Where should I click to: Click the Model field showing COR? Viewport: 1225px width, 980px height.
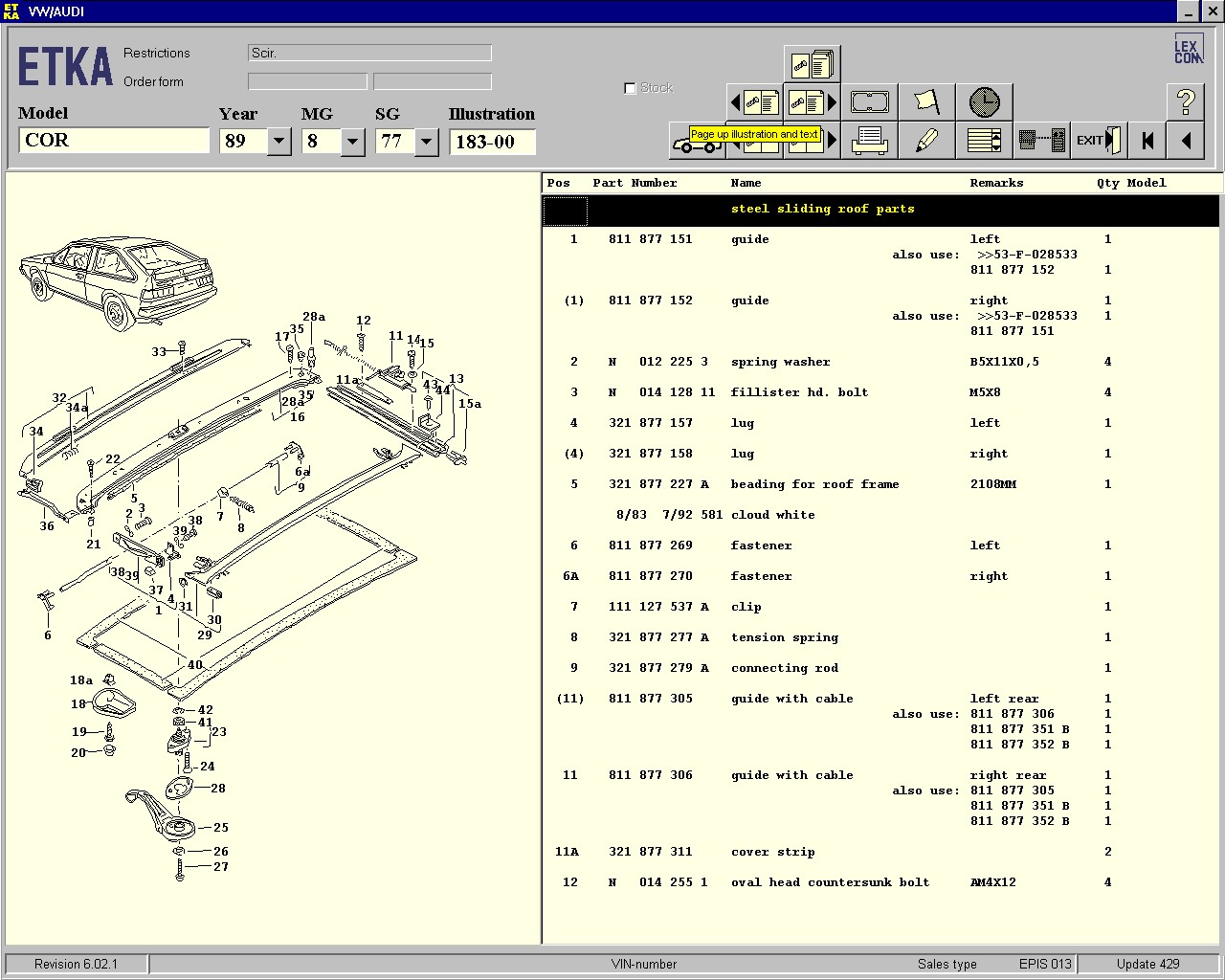click(113, 141)
